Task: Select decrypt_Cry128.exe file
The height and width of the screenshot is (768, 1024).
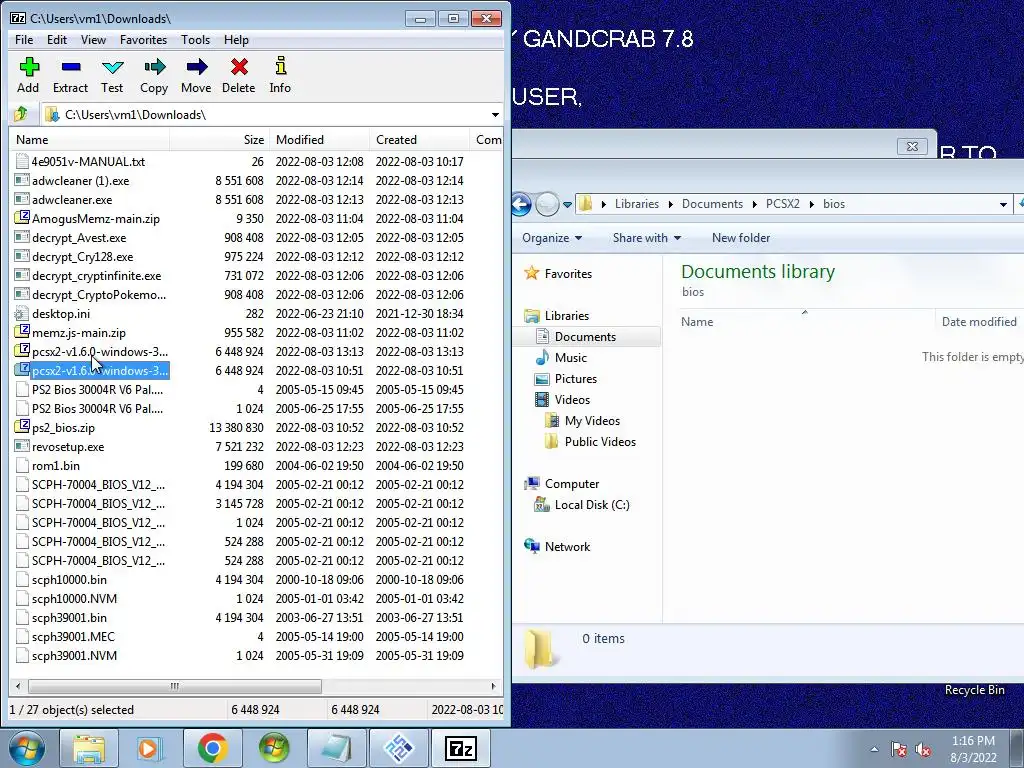Action: coord(82,257)
